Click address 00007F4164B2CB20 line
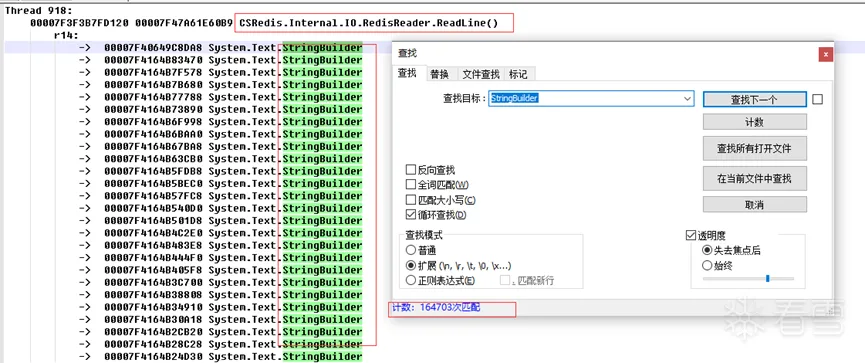 (220, 332)
